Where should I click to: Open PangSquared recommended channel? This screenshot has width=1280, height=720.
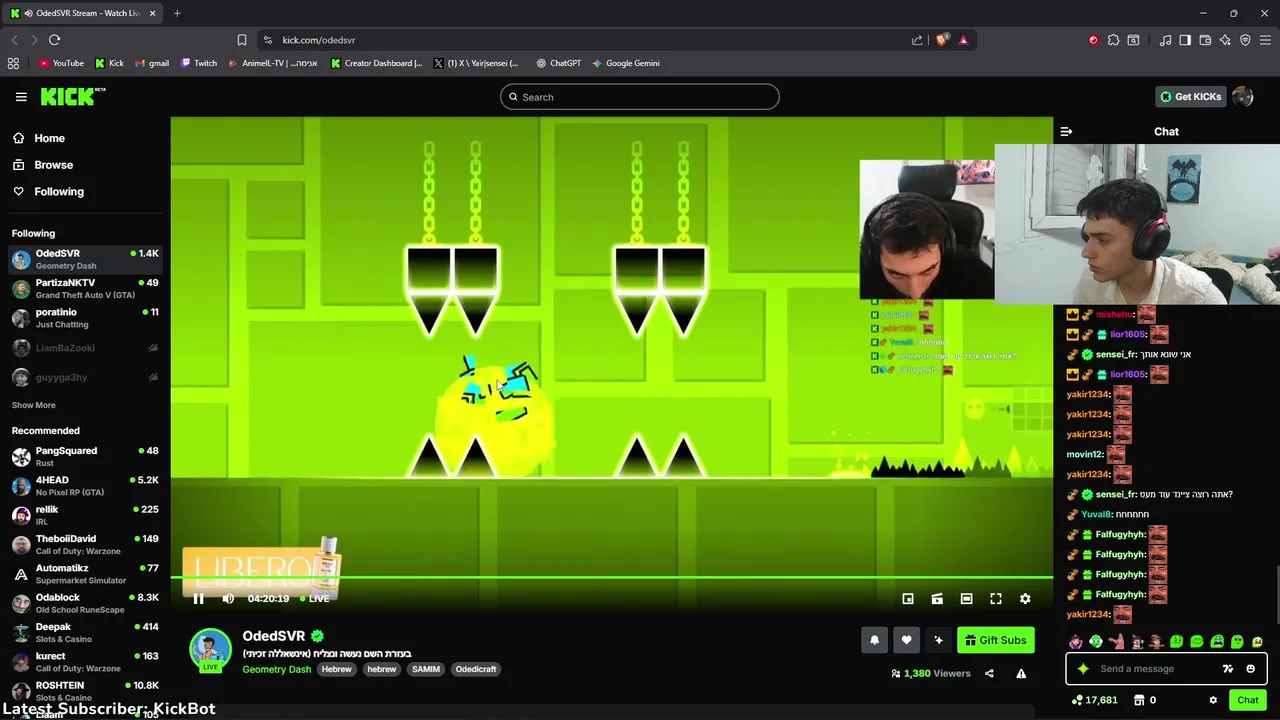pos(85,457)
